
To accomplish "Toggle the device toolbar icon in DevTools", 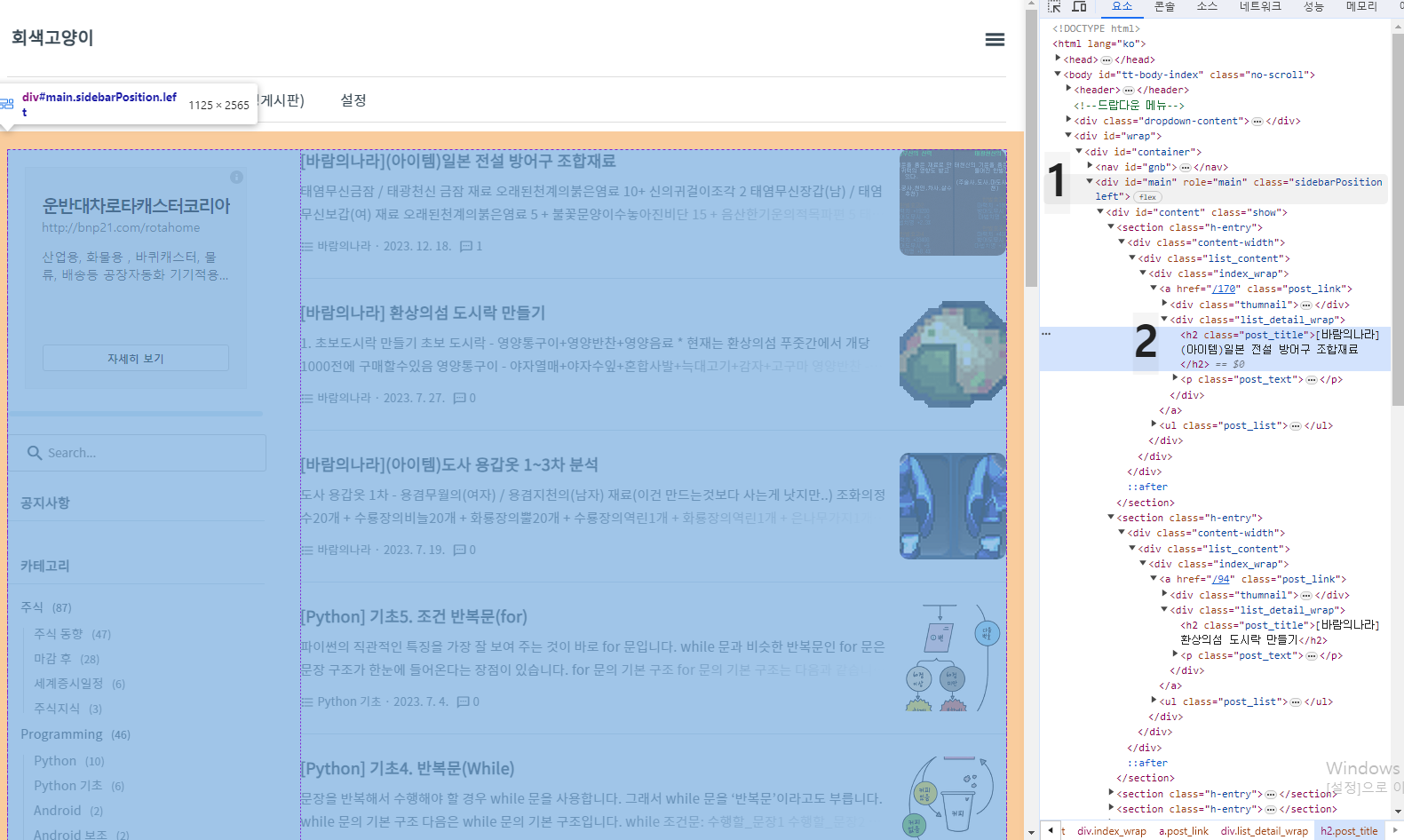I will tap(1079, 7).
